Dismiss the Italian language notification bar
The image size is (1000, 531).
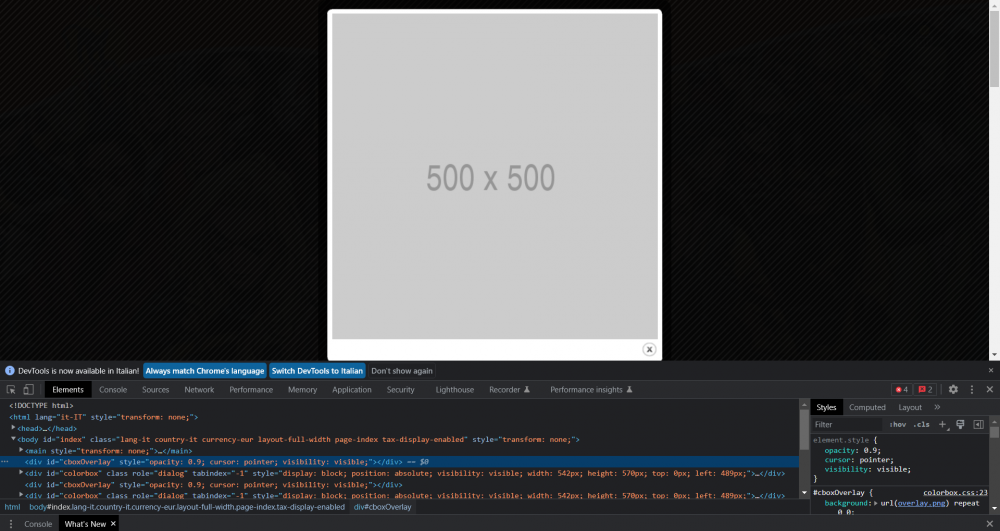(990, 370)
